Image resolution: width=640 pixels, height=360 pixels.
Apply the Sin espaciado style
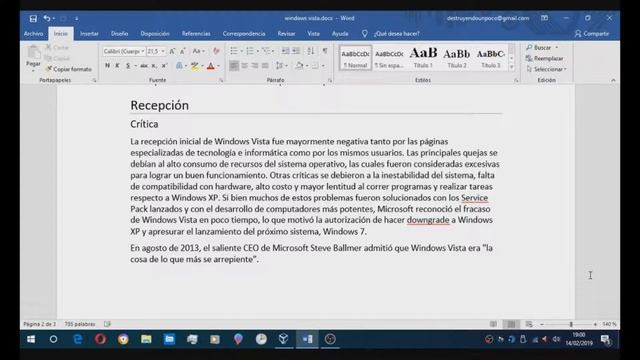(389, 58)
